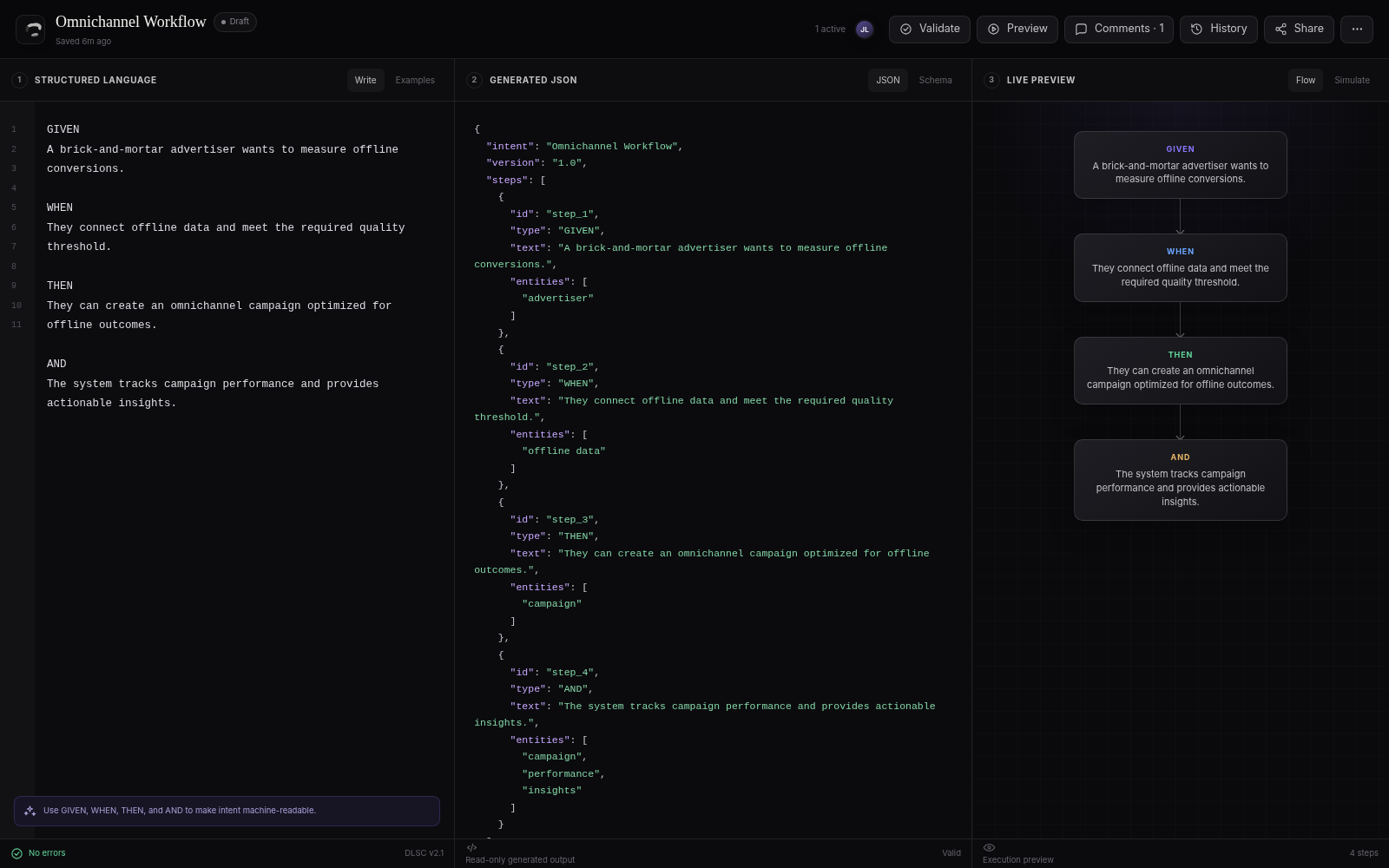Image resolution: width=1389 pixels, height=868 pixels.
Task: Open the more options ellipsis menu
Action: pos(1357,29)
